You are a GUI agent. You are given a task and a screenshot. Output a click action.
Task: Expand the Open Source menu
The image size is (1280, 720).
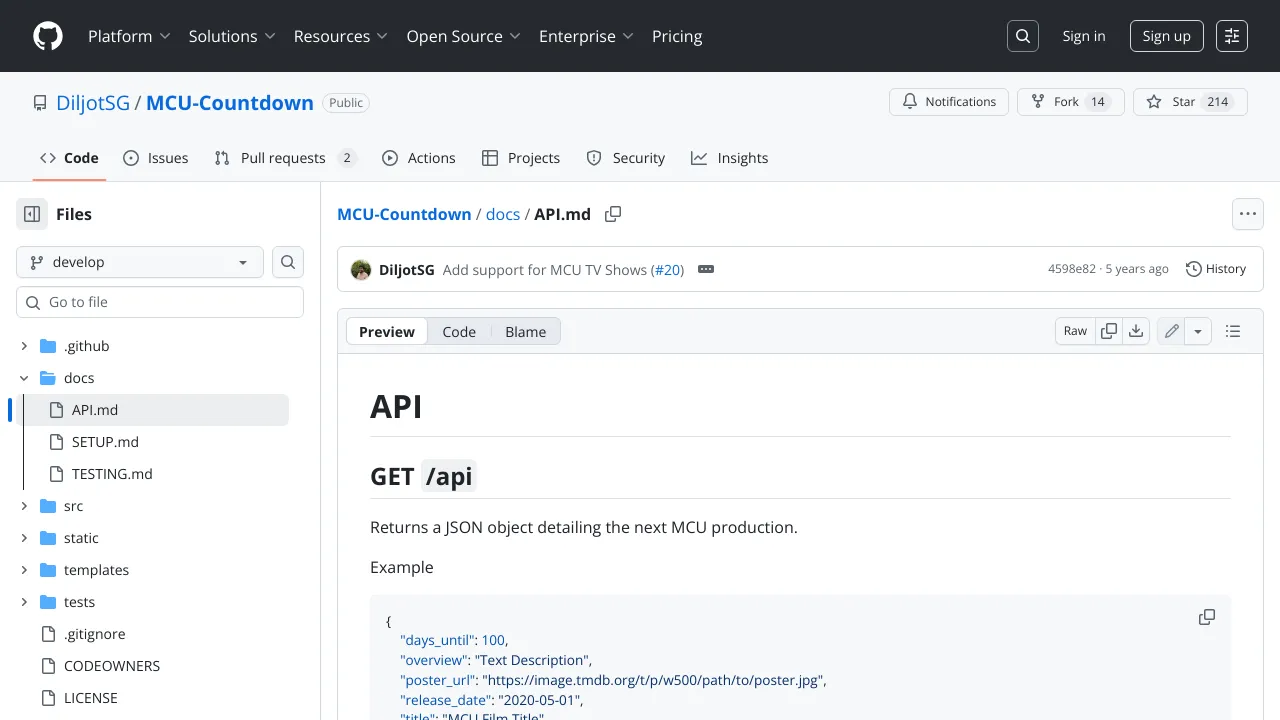coord(464,36)
